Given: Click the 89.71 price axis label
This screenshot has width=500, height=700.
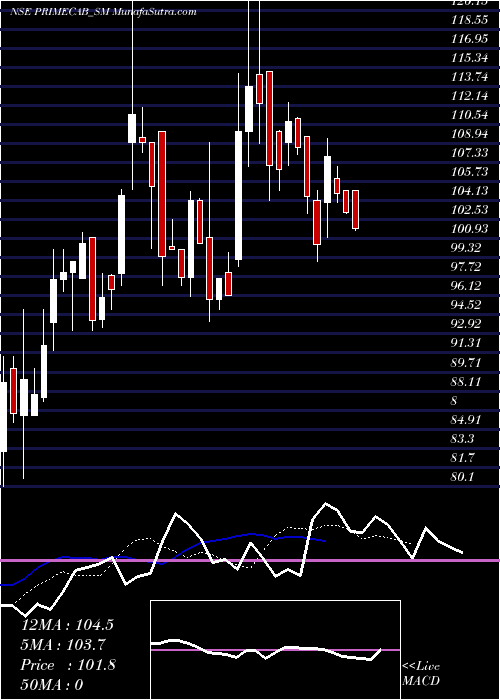Looking at the screenshot, I should point(466,362).
